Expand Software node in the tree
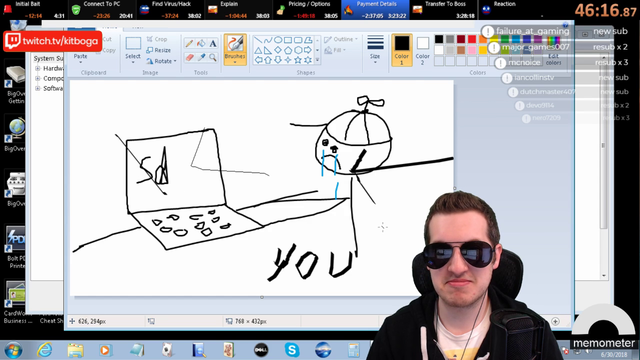640x360 pixels. (x=38, y=88)
